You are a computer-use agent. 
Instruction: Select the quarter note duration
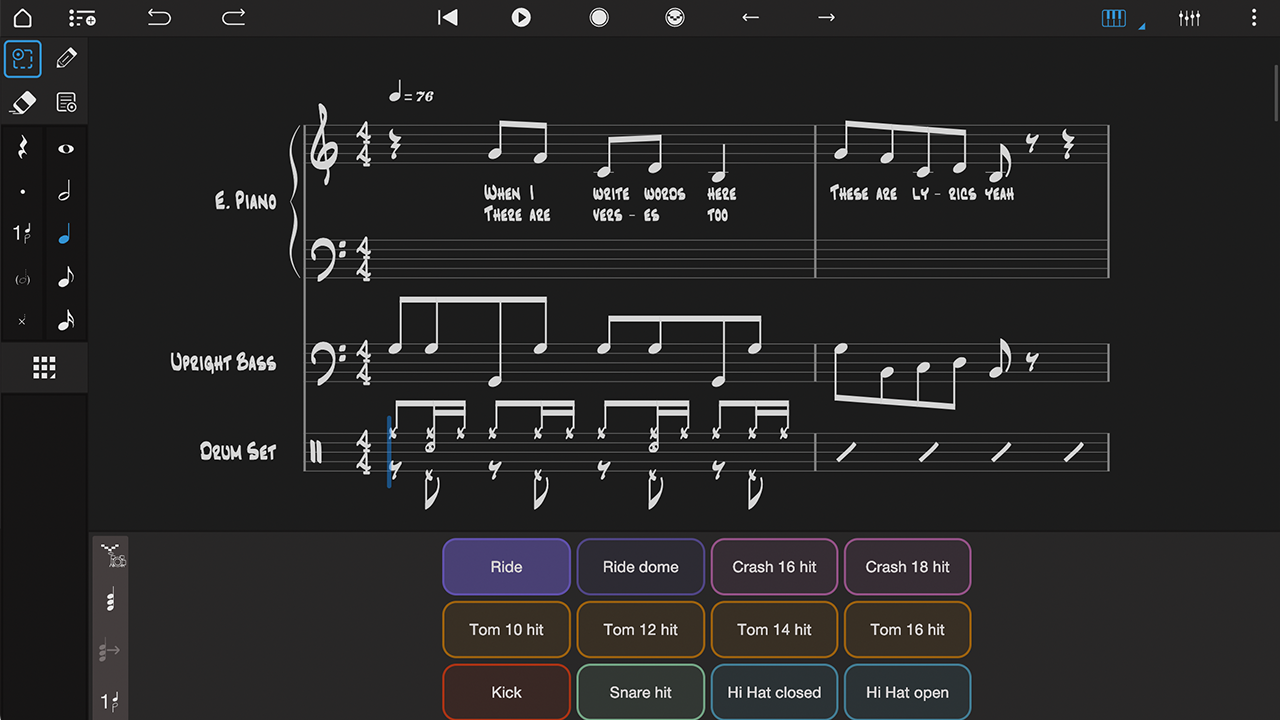point(66,234)
